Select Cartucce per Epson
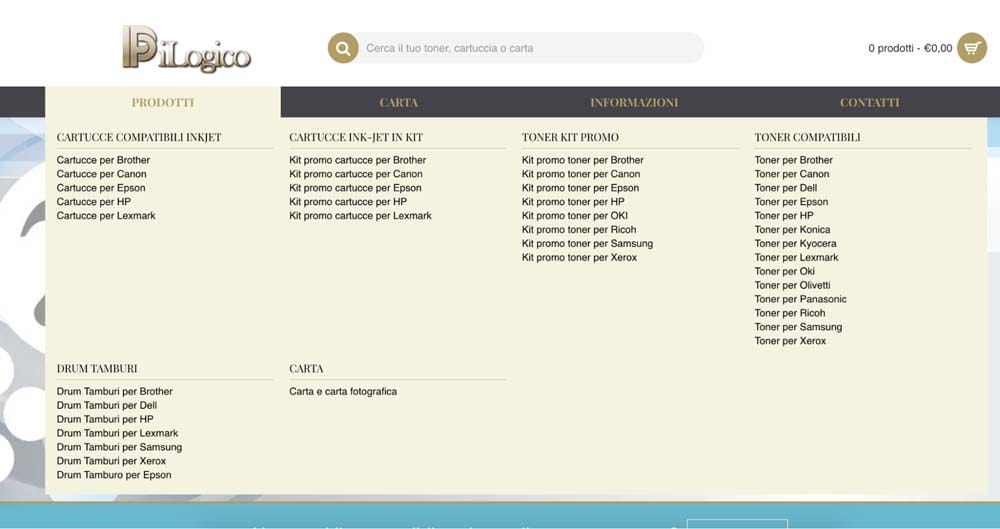Screen dimensions: 1000x529 (101, 188)
